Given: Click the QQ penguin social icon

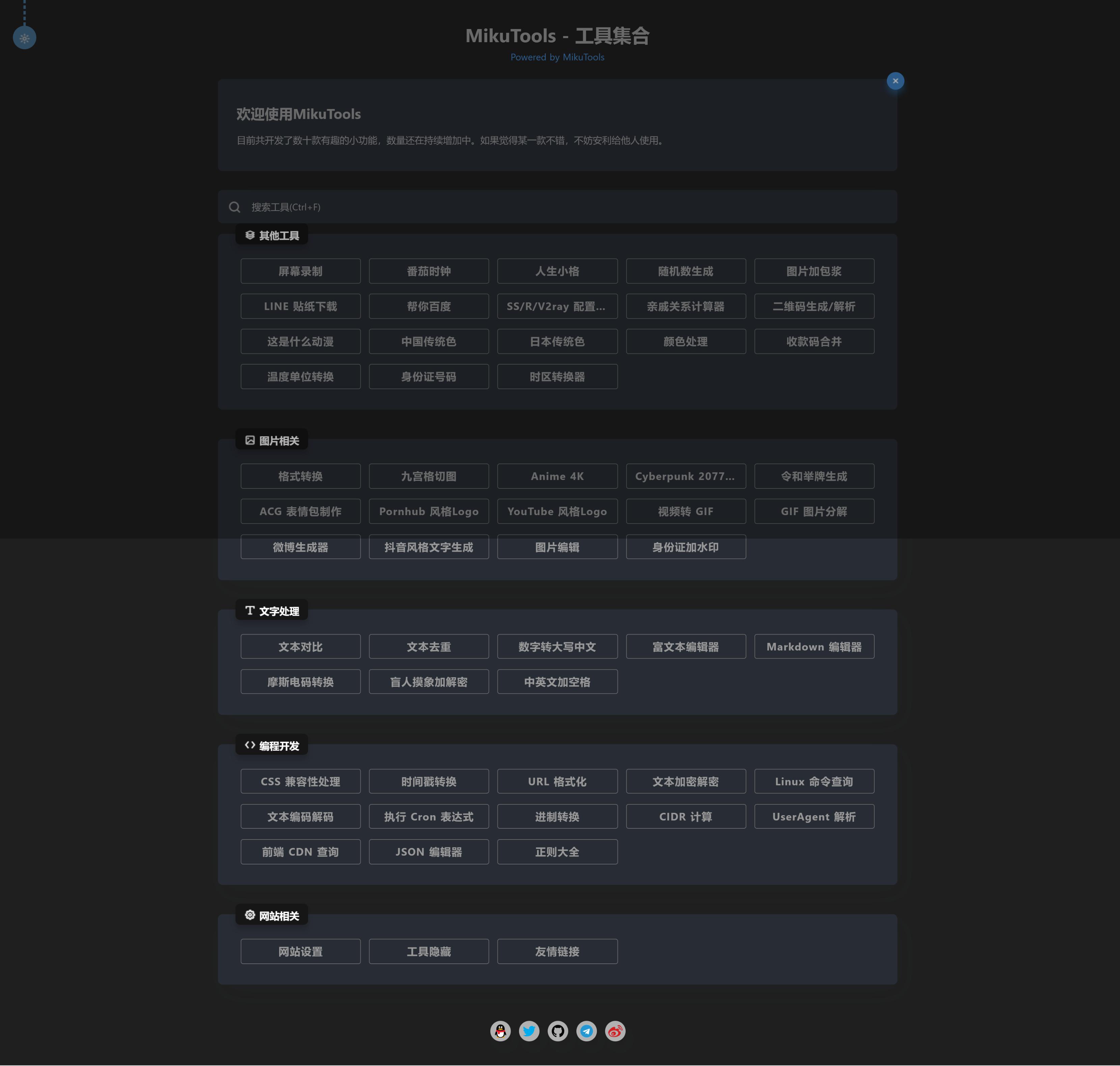Looking at the screenshot, I should [500, 1031].
